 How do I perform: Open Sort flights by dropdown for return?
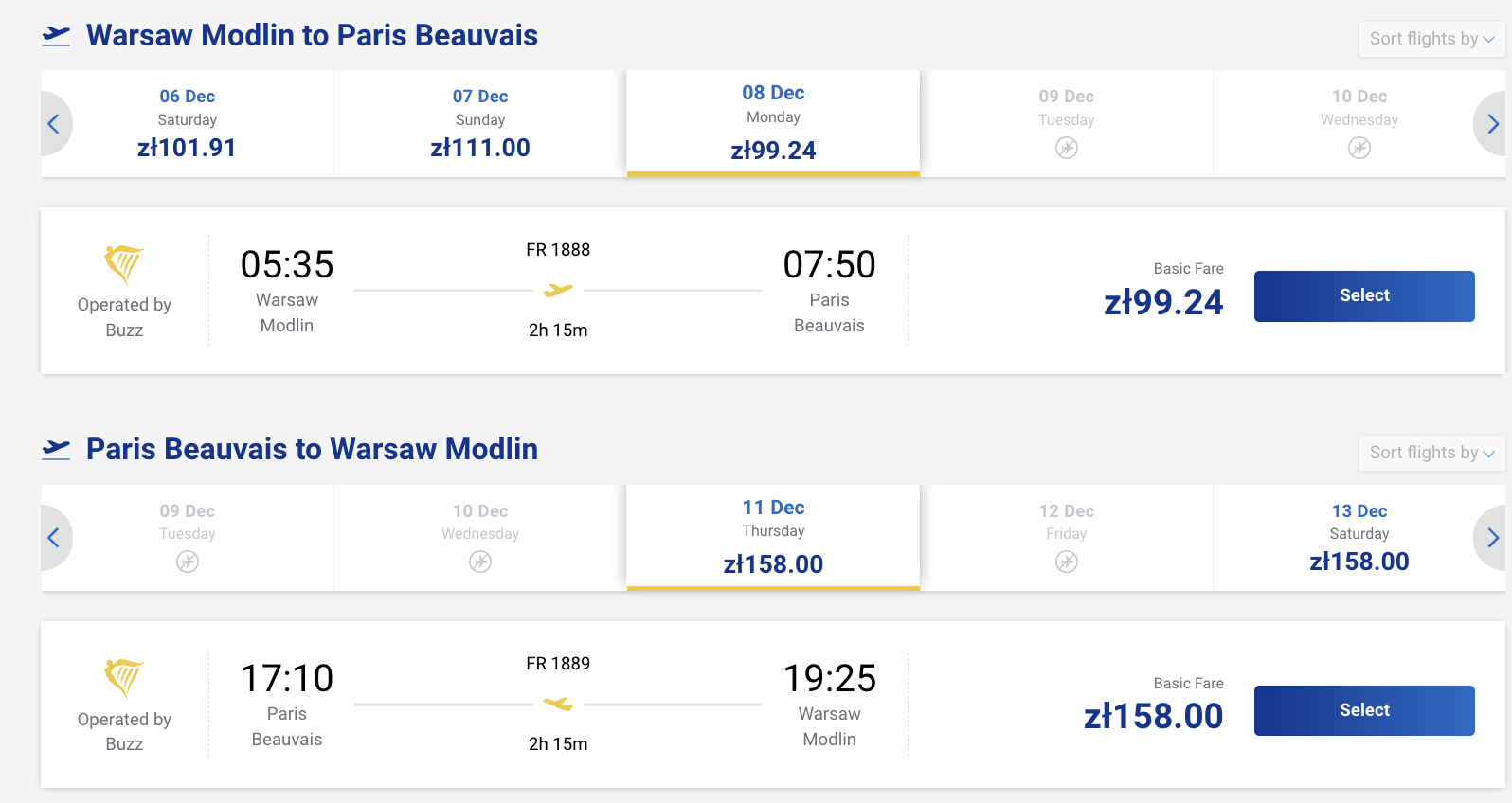point(1431,453)
